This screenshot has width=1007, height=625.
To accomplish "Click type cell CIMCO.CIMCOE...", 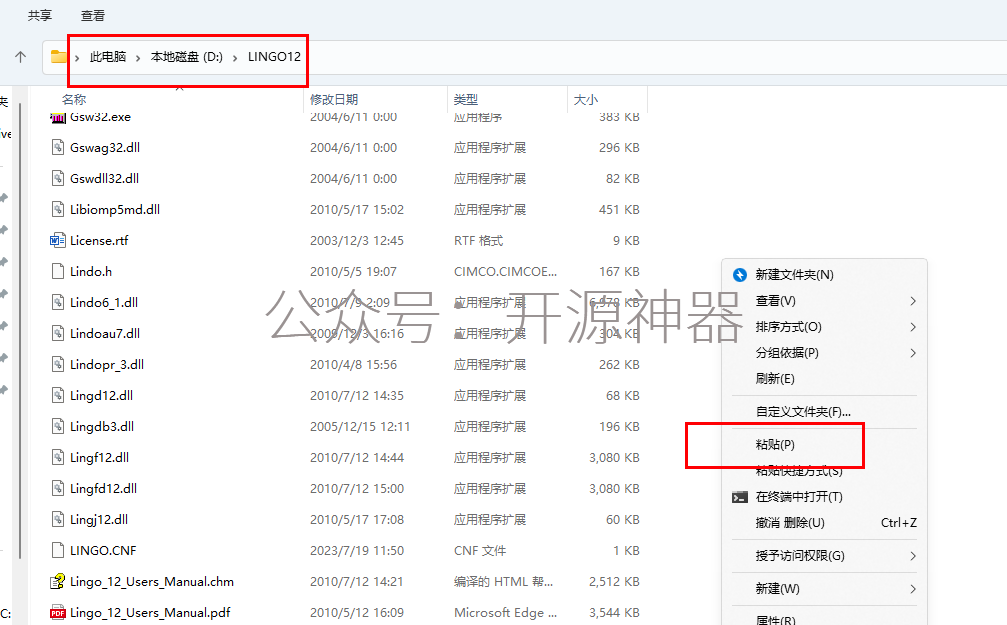I will [x=505, y=271].
